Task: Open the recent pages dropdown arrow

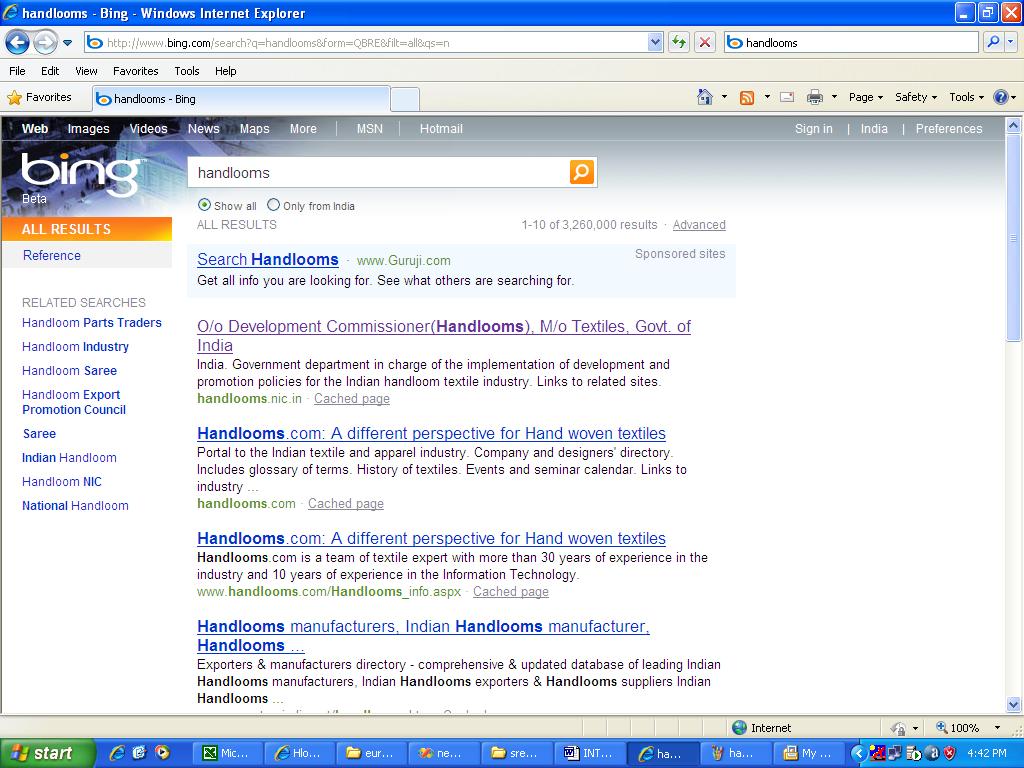Action: [67, 43]
